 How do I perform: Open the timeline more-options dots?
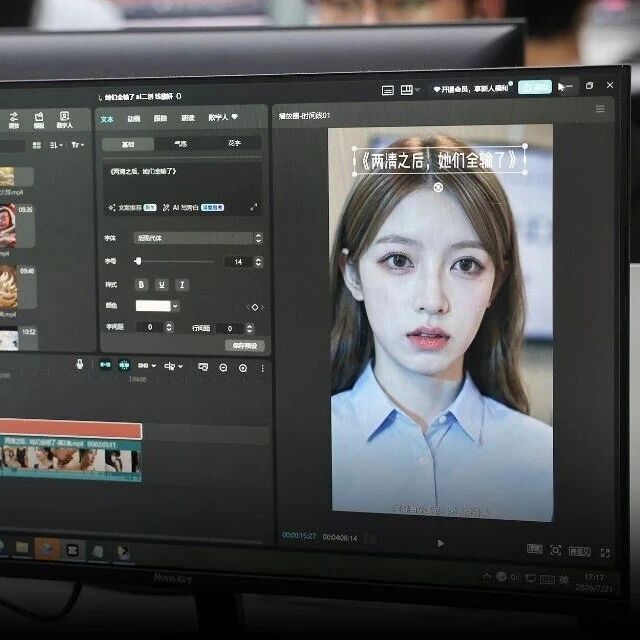(262, 369)
